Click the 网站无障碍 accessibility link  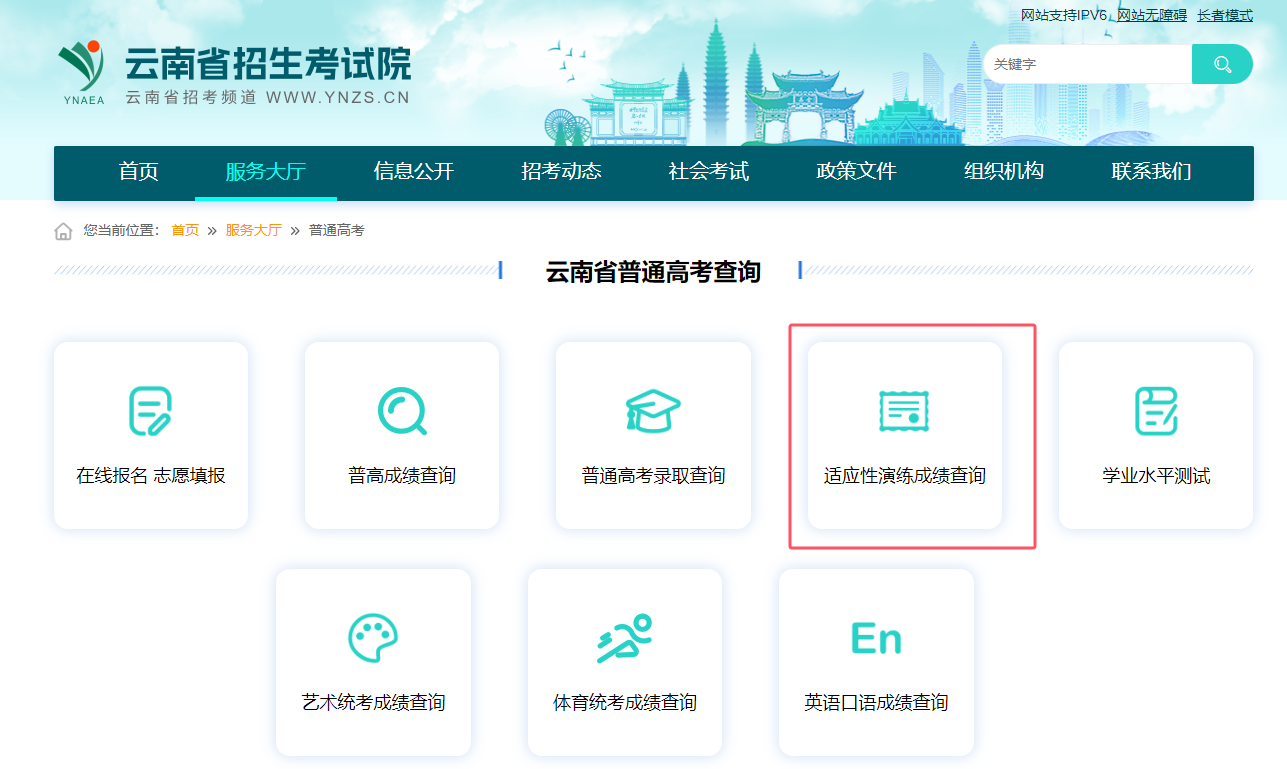(x=1151, y=15)
